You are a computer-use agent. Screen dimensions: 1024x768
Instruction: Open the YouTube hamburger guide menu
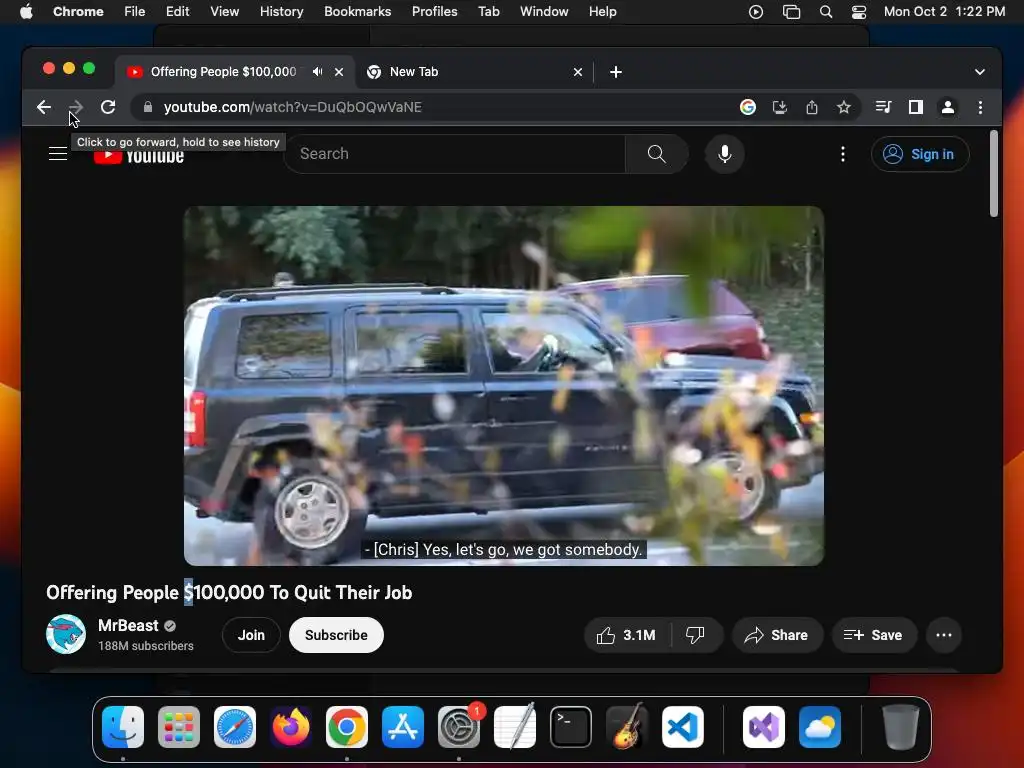pyautogui.click(x=58, y=154)
